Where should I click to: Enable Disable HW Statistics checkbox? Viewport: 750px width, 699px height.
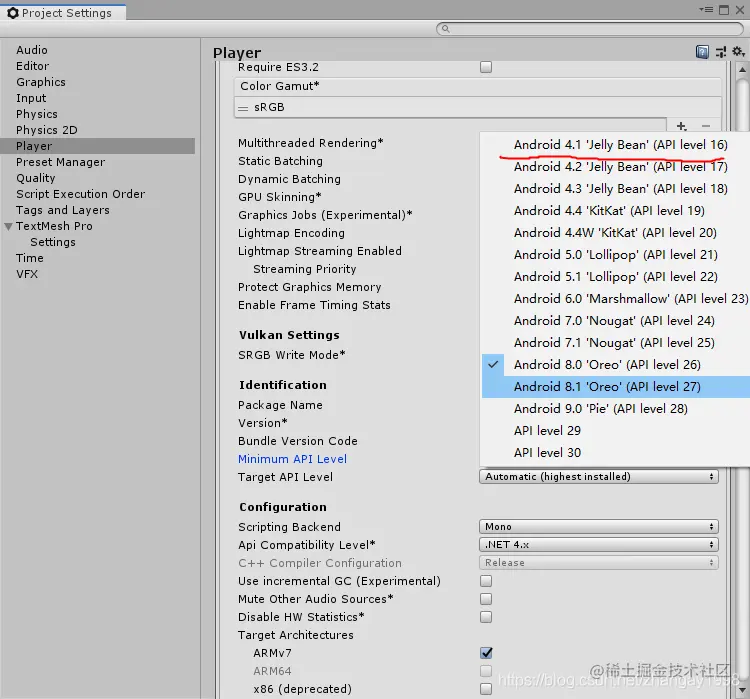[x=486, y=617]
